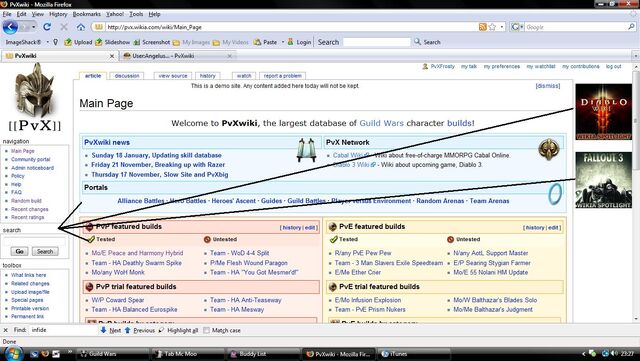Click the wiki sidebar search input field
Image resolution: width=640 pixels, height=361 pixels.
(34, 241)
